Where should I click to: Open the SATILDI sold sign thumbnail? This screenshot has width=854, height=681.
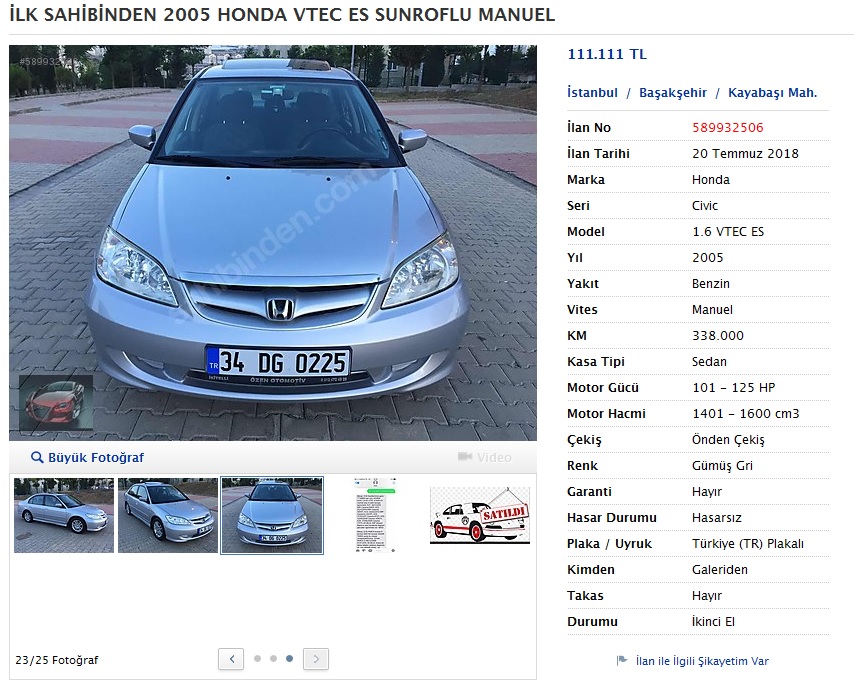coord(480,515)
